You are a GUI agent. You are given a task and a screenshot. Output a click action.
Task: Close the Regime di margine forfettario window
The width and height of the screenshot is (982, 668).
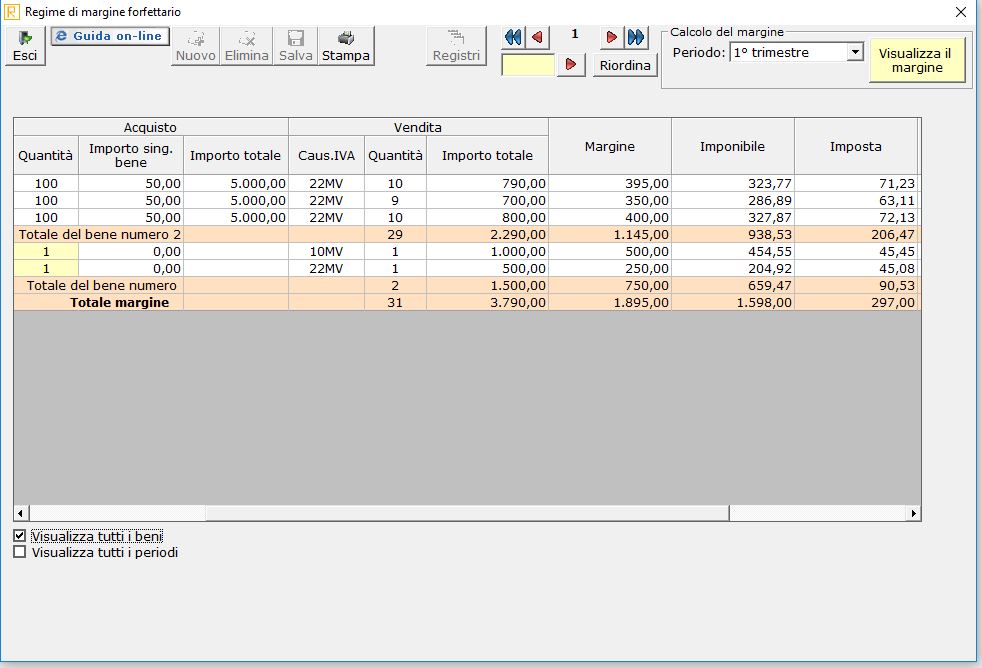click(x=961, y=12)
